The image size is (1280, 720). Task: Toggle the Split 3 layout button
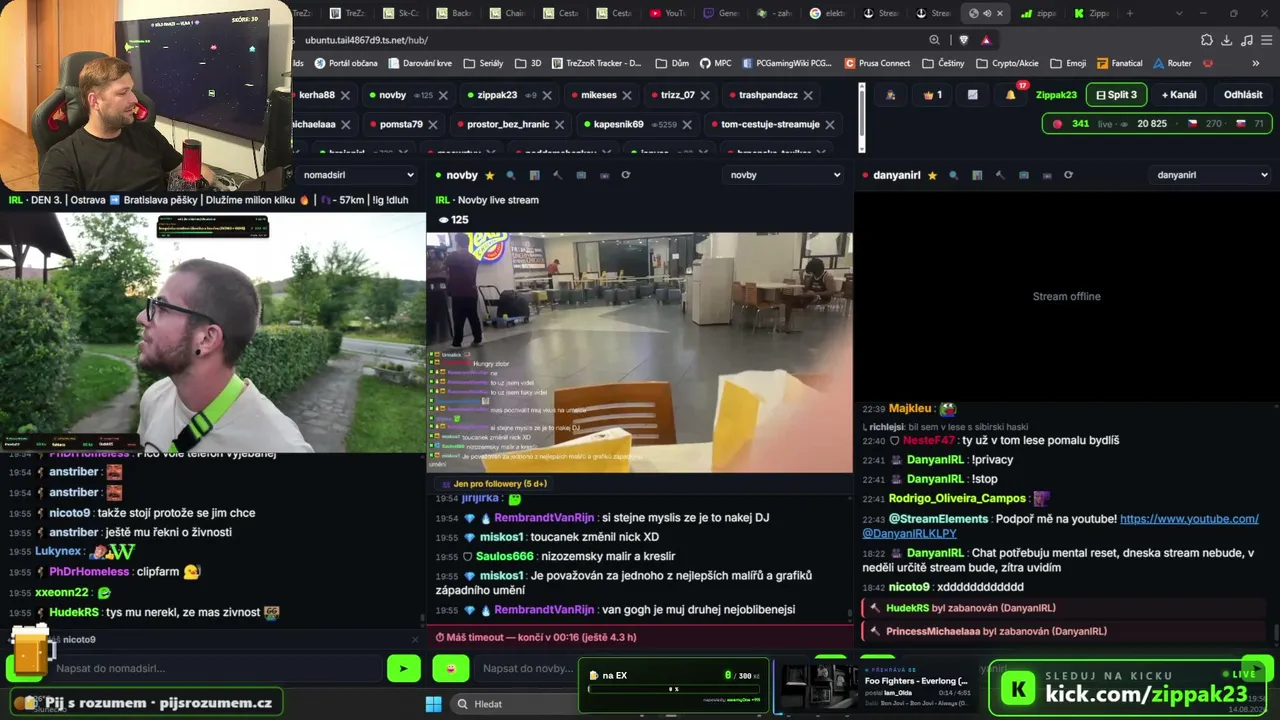point(1116,95)
